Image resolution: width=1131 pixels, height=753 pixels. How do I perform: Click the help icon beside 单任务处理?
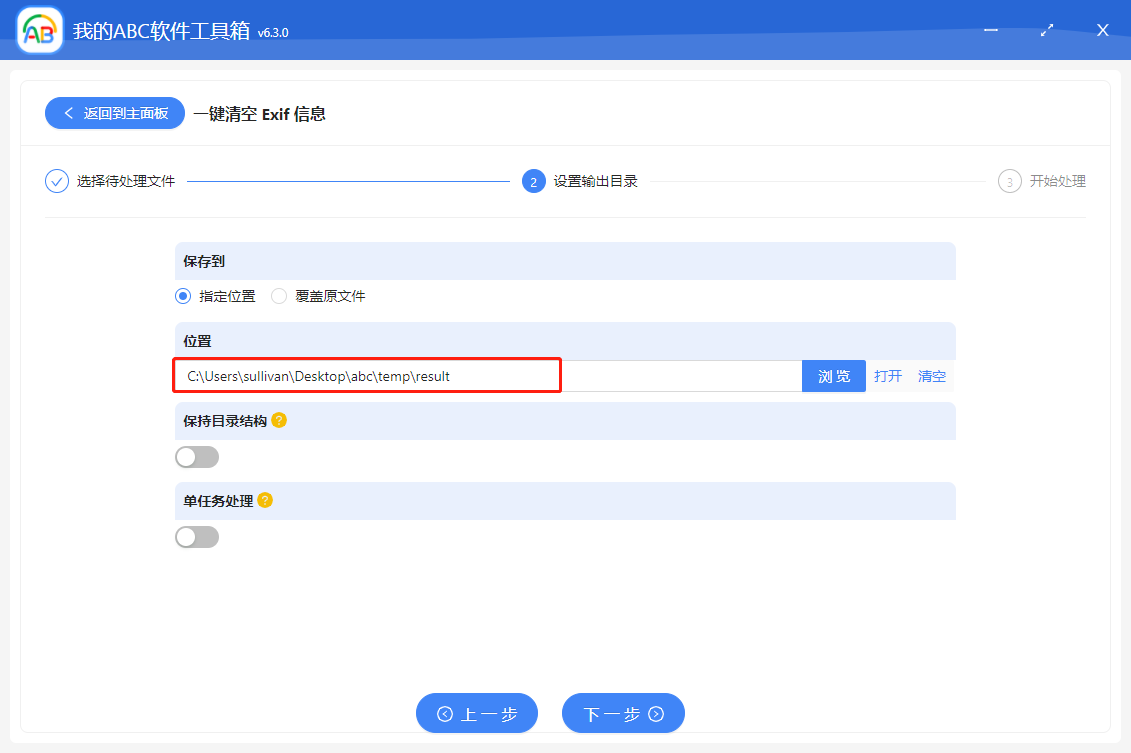266,500
